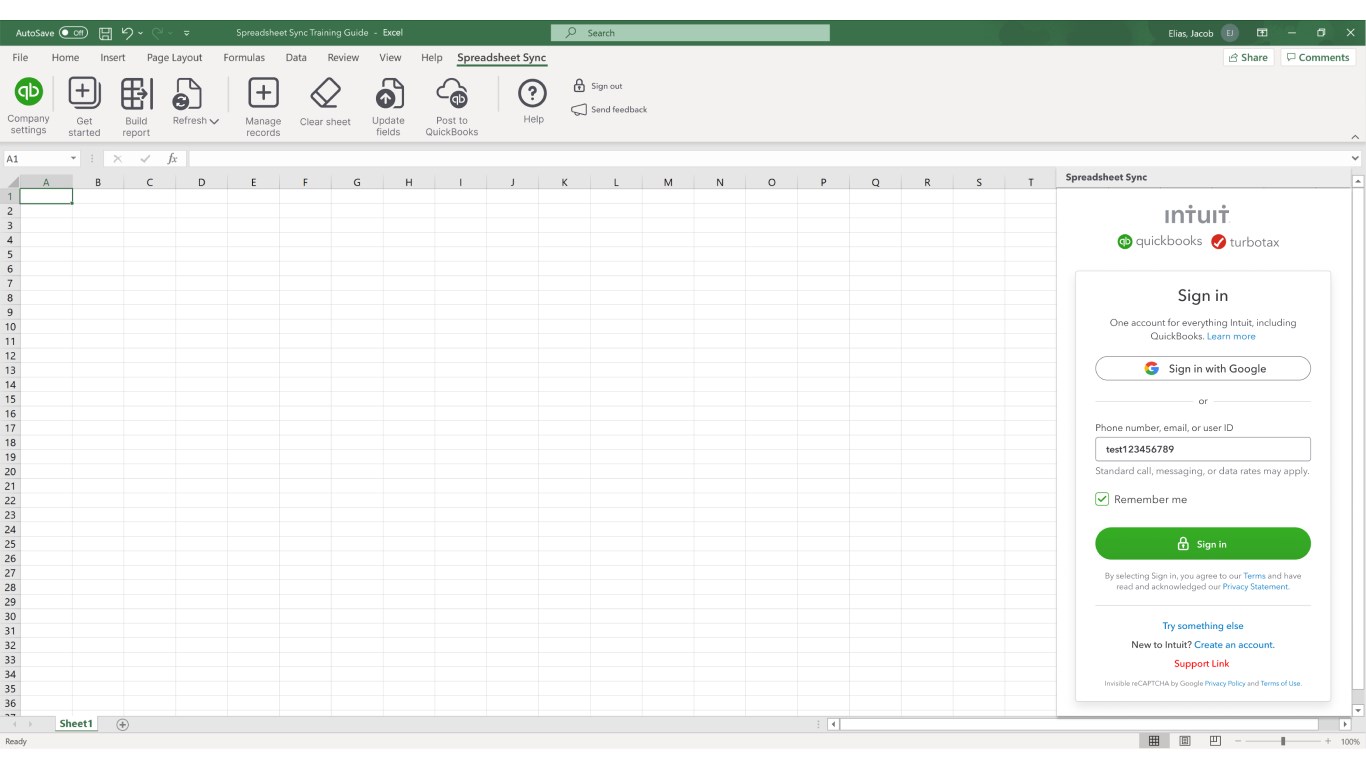Expand the Refresh dropdown arrow
Image resolution: width=1366 pixels, height=768 pixels.
[214, 121]
